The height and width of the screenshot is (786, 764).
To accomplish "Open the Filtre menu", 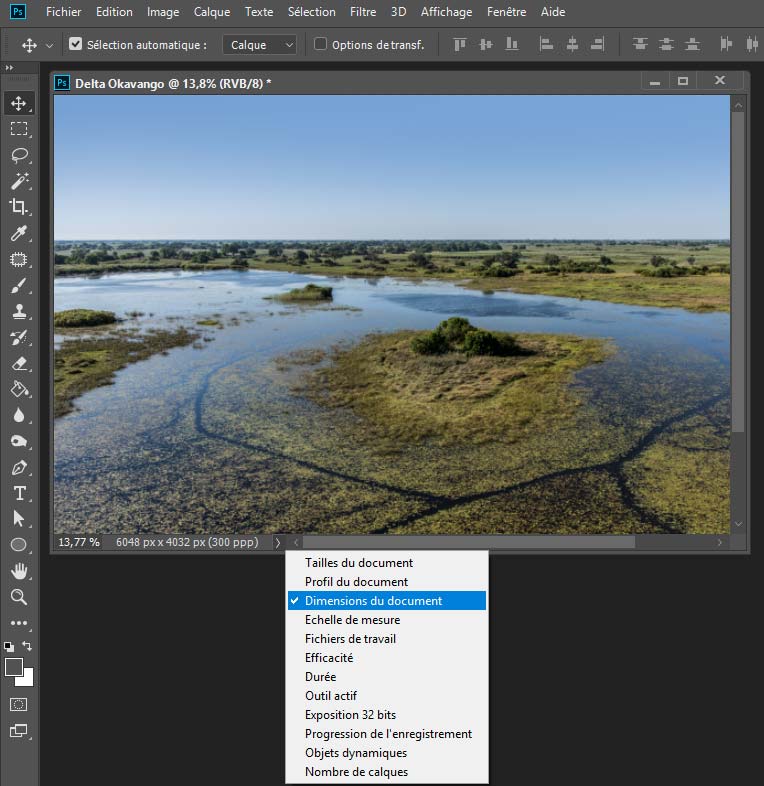I will click(x=363, y=12).
